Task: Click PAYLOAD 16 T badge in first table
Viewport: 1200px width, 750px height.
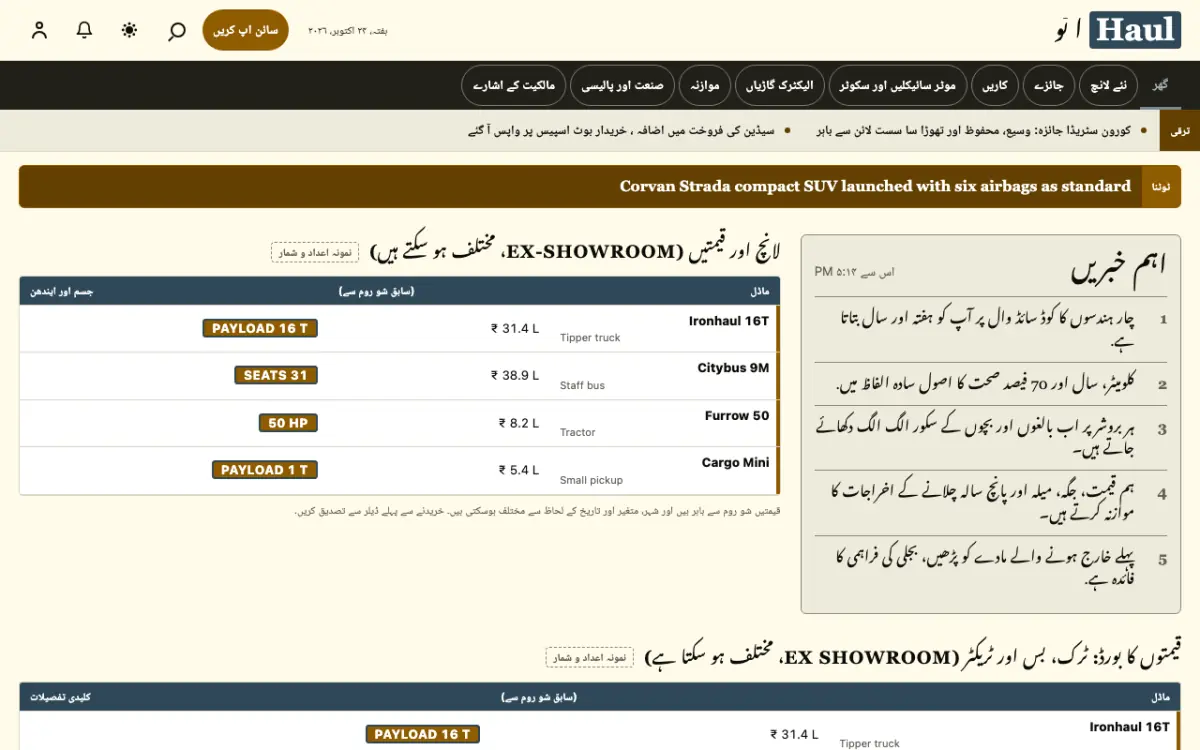Action: pos(260,328)
